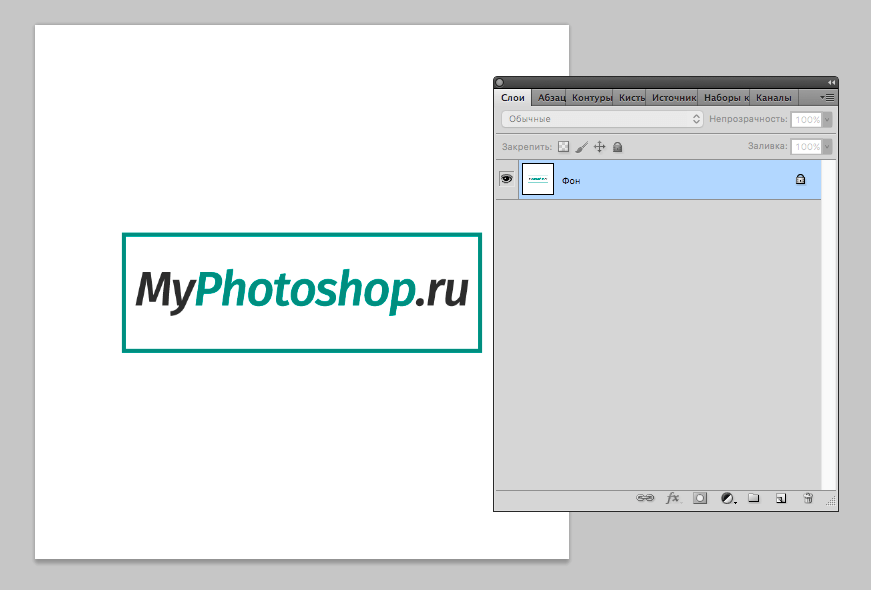Toggle lock image pixels brush icon
871x590 pixels.
tap(581, 147)
